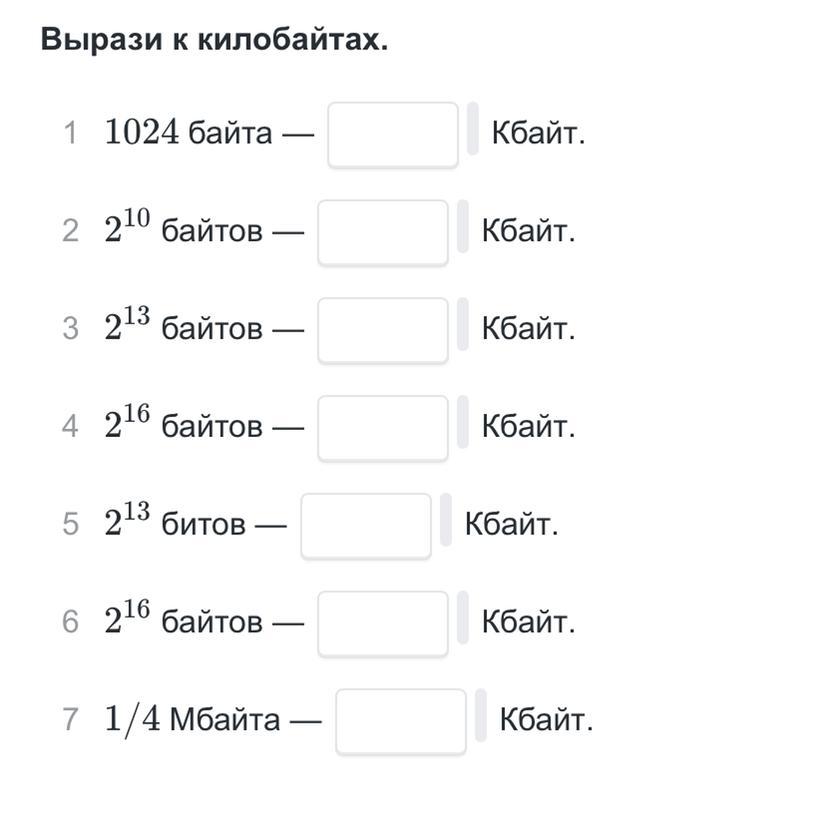The height and width of the screenshot is (828, 826).
Task: Click the answer field for 1024 байта
Action: 392,134
